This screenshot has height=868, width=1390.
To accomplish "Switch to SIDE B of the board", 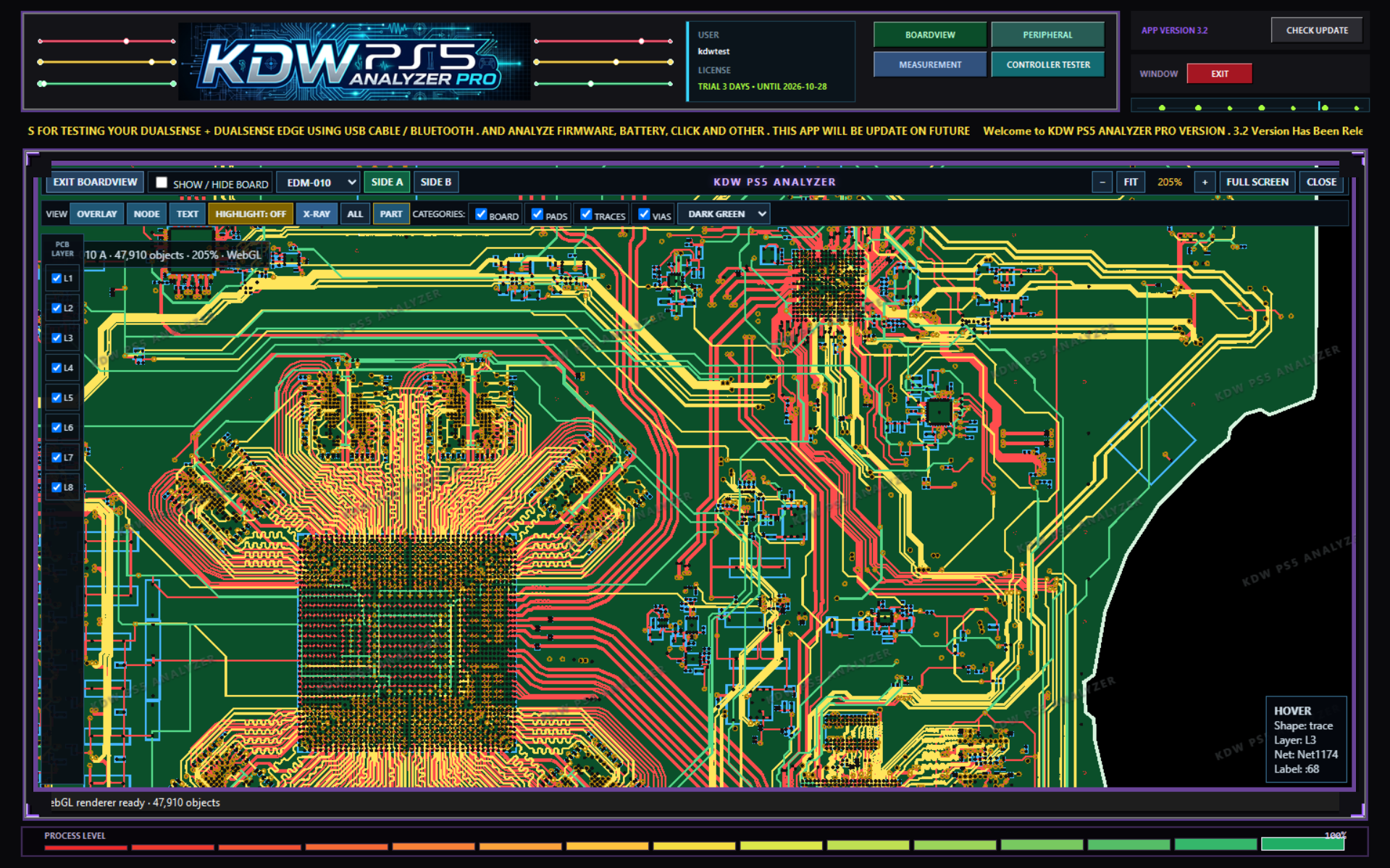I will pos(435,182).
